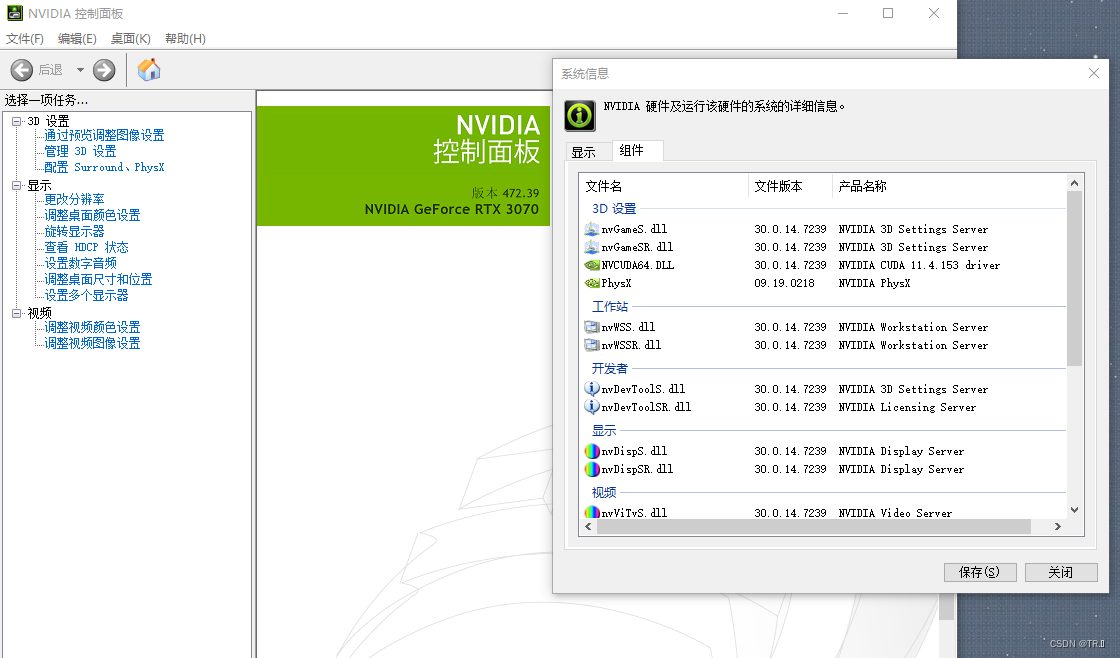Click the nvGameS.dll file icon

tap(591, 229)
